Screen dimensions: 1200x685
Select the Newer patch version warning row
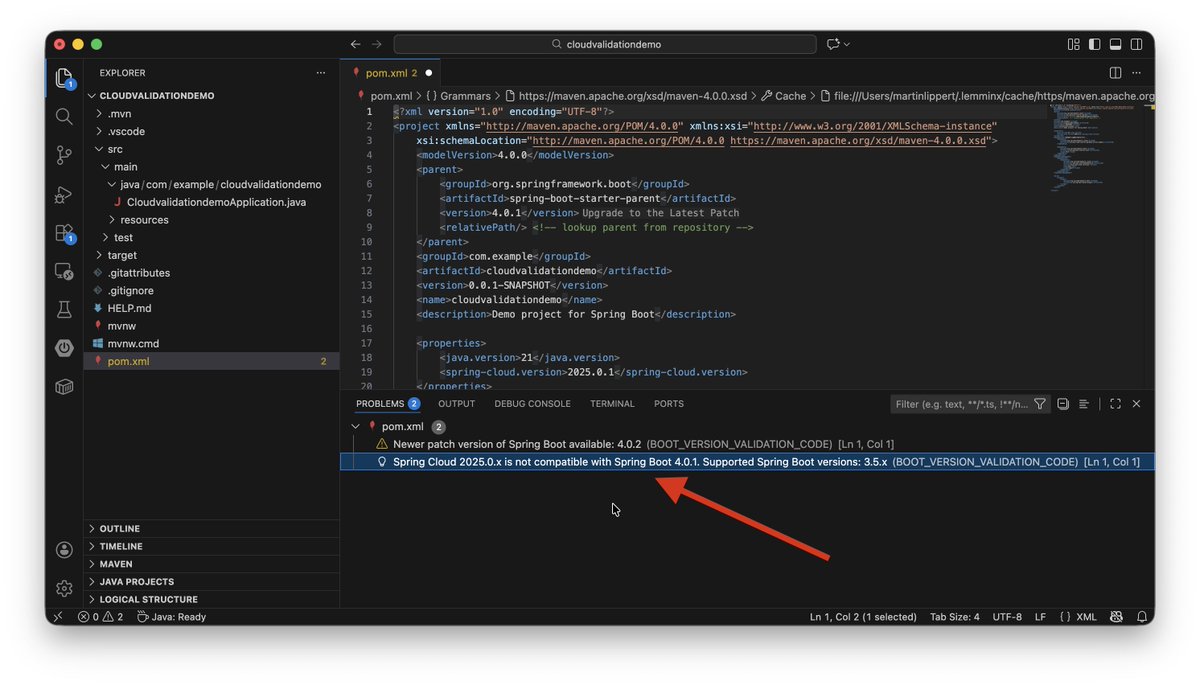pos(747,444)
